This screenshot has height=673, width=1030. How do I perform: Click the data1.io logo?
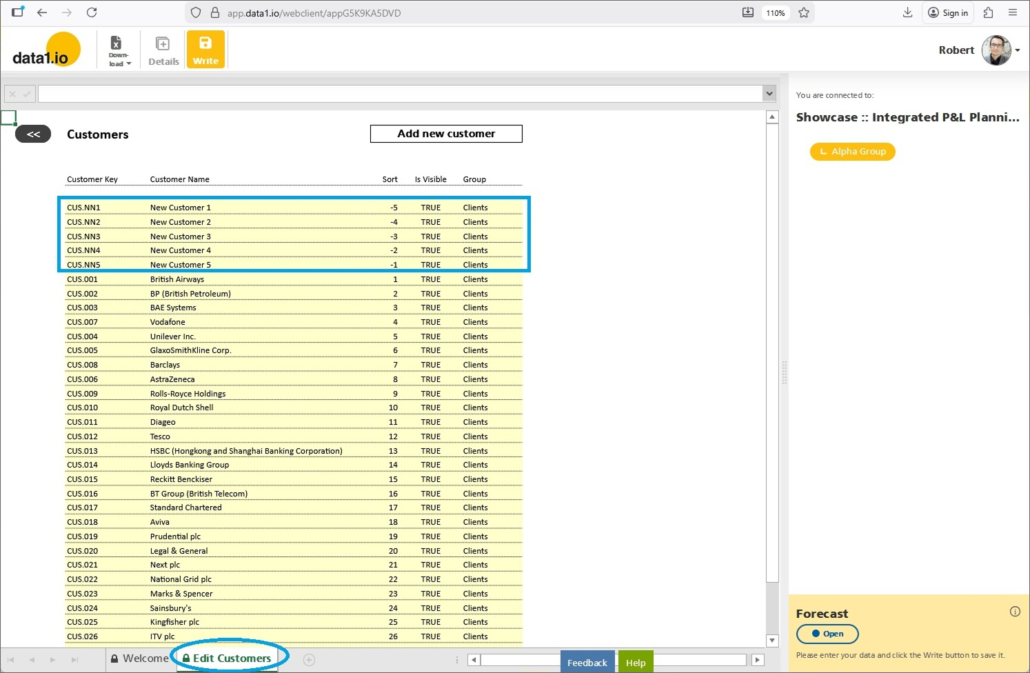46,51
